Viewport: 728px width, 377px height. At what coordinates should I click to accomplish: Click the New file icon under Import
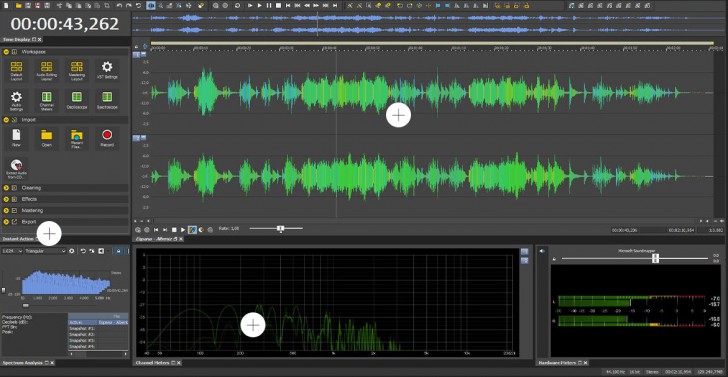point(16,138)
